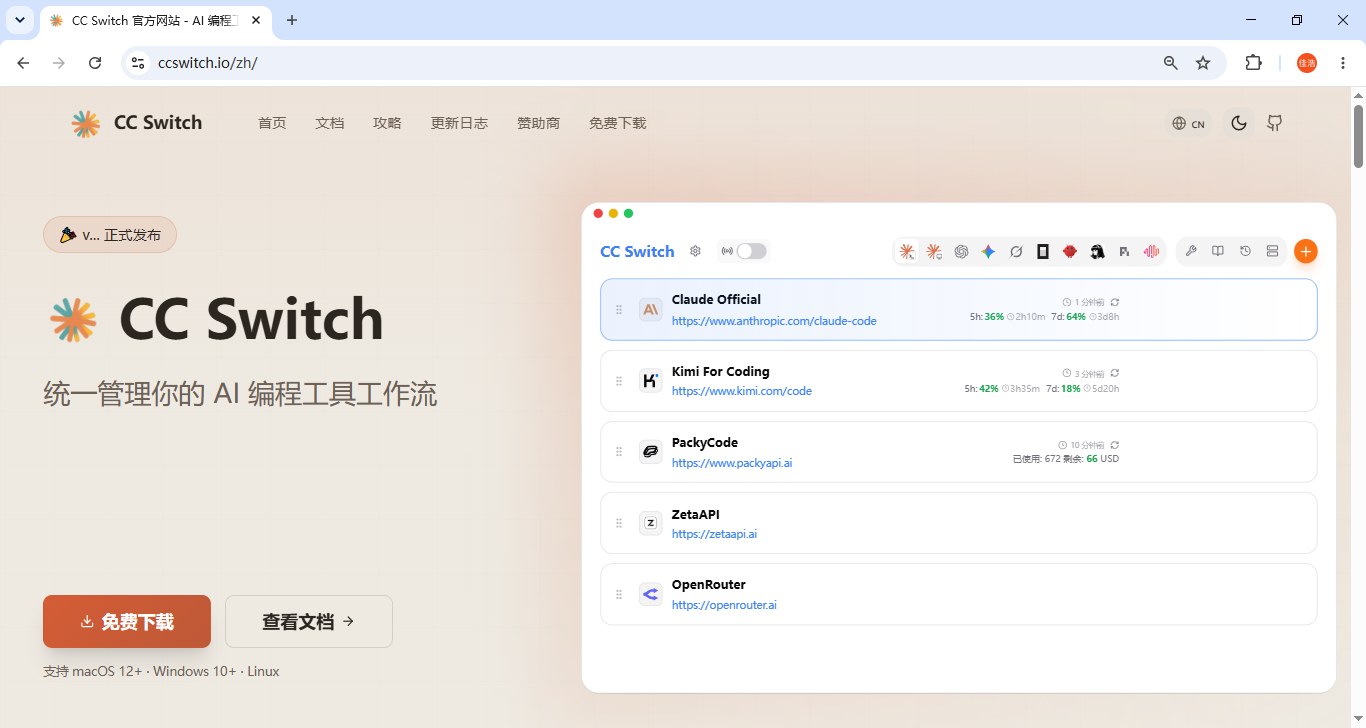Open the Chrome three-dot menu

(1343, 63)
